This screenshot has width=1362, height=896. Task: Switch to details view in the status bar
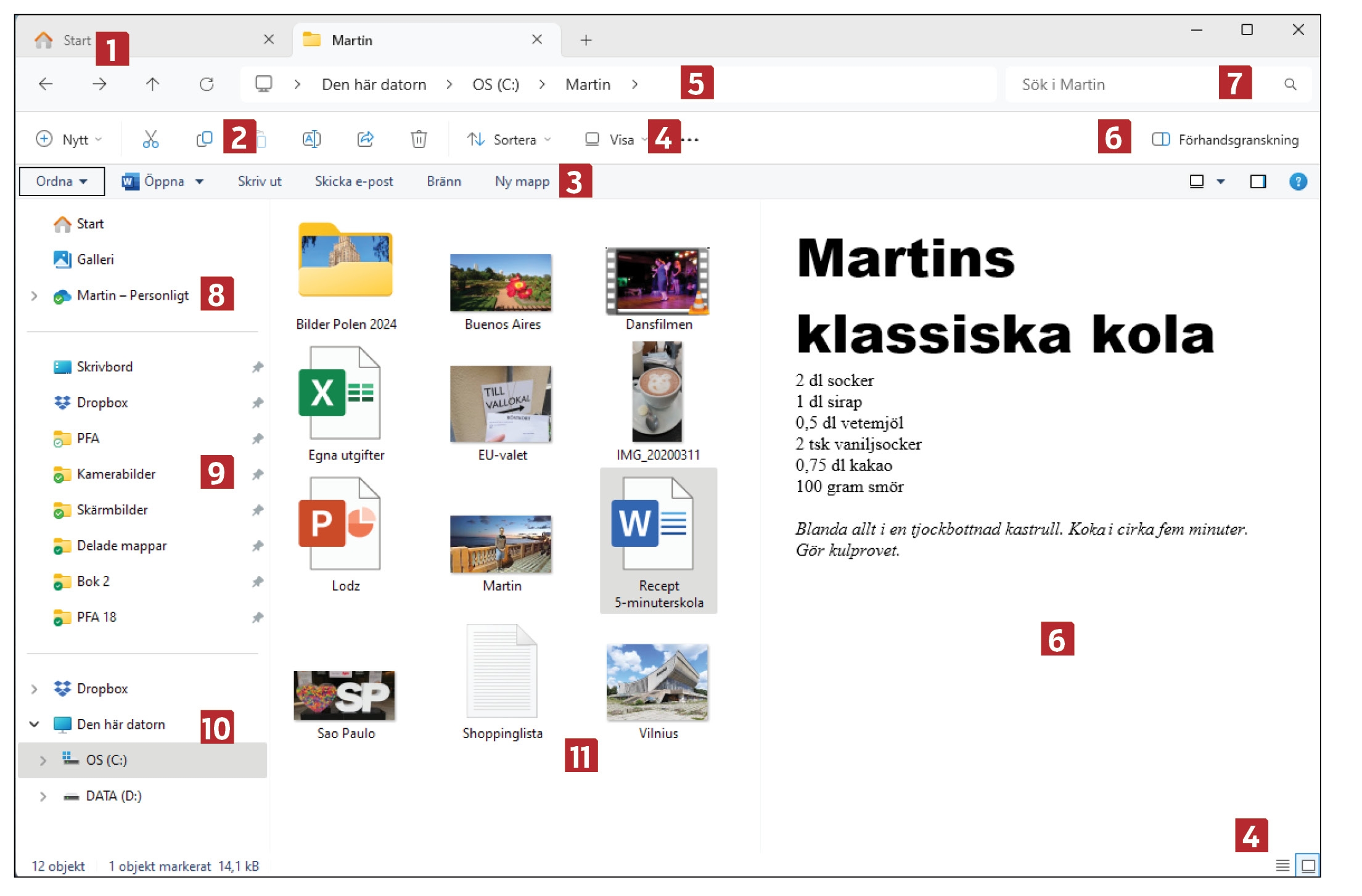tap(1282, 866)
